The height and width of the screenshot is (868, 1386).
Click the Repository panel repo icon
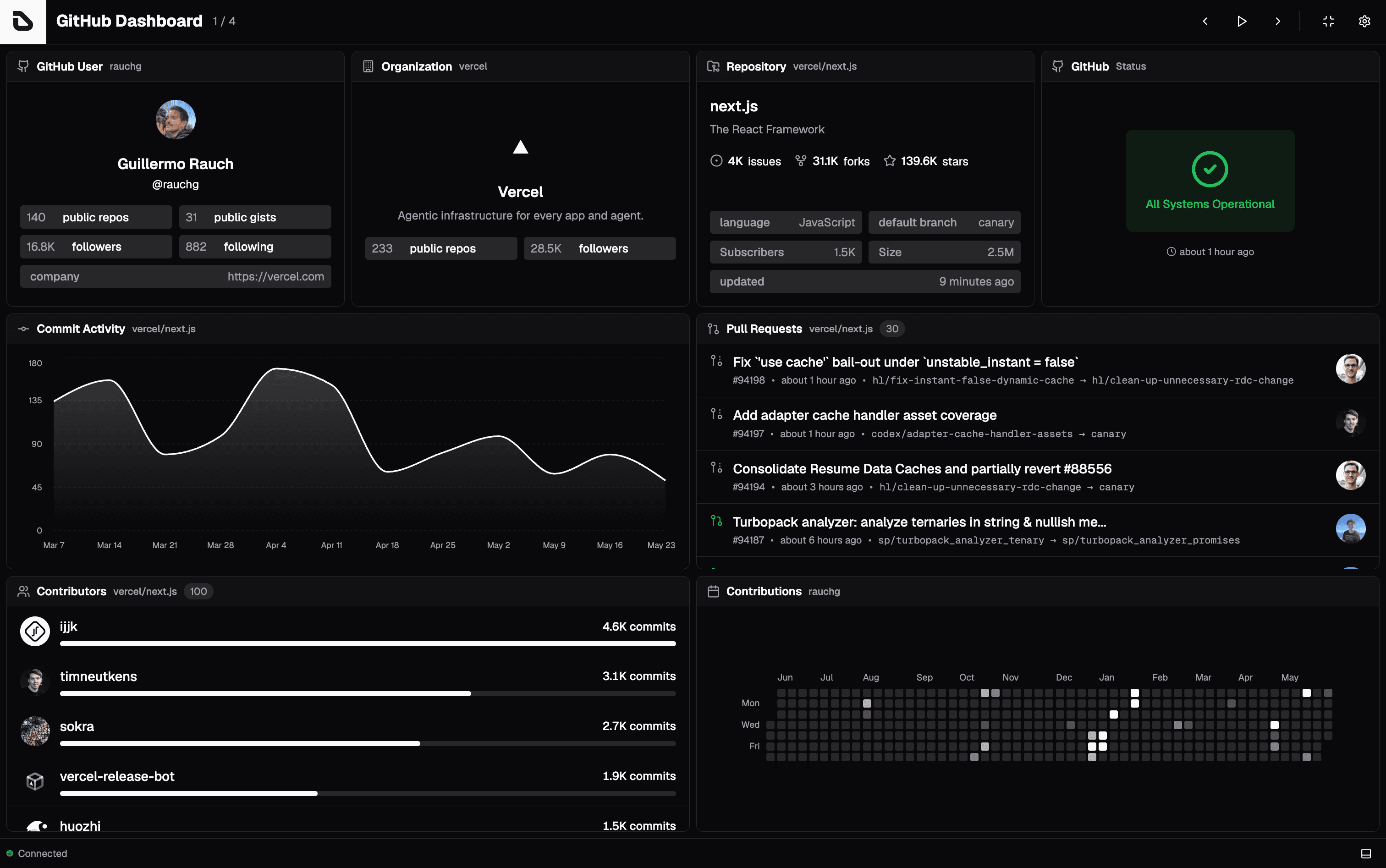(713, 66)
